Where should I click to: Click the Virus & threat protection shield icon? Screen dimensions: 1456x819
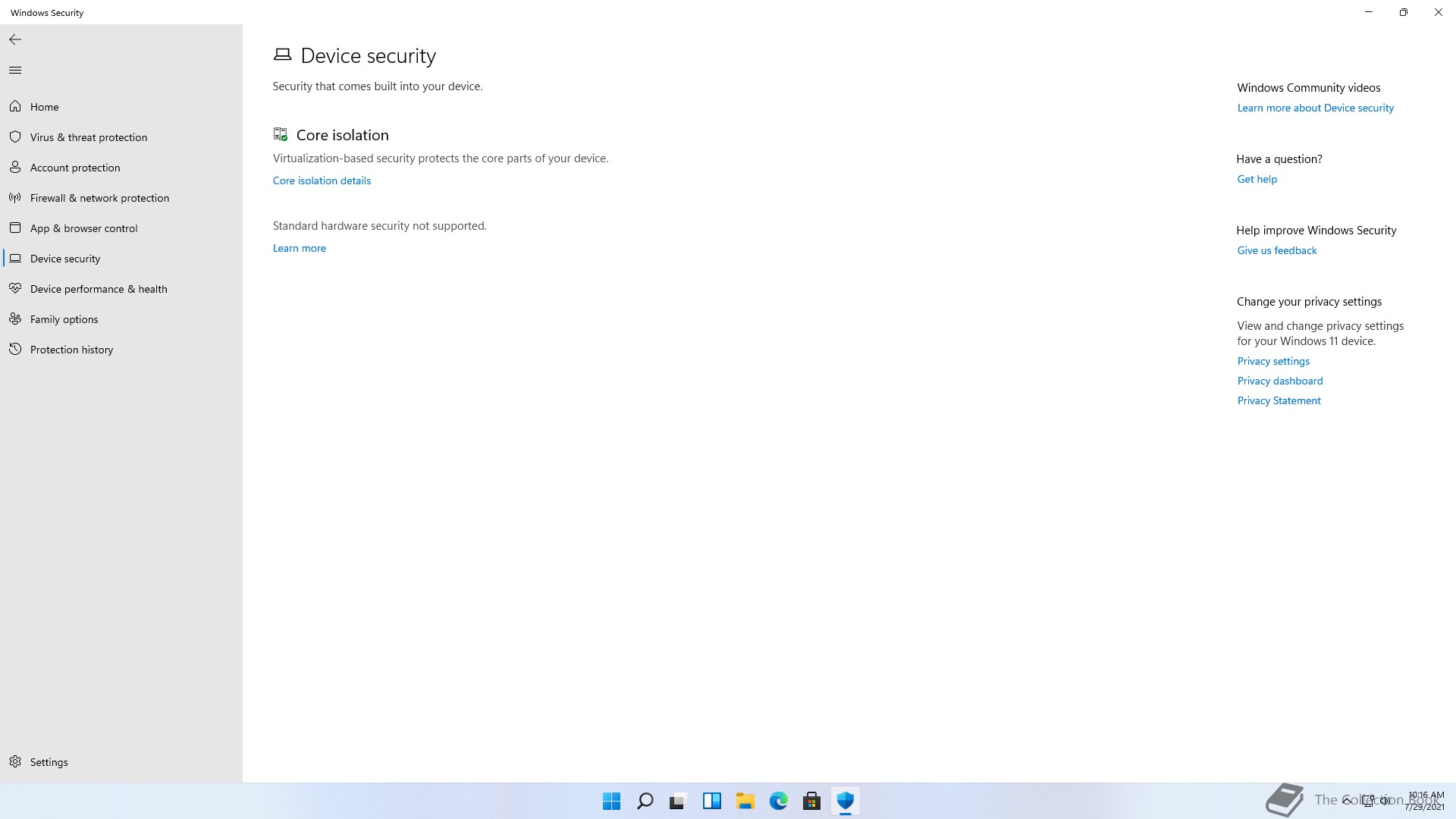point(15,137)
